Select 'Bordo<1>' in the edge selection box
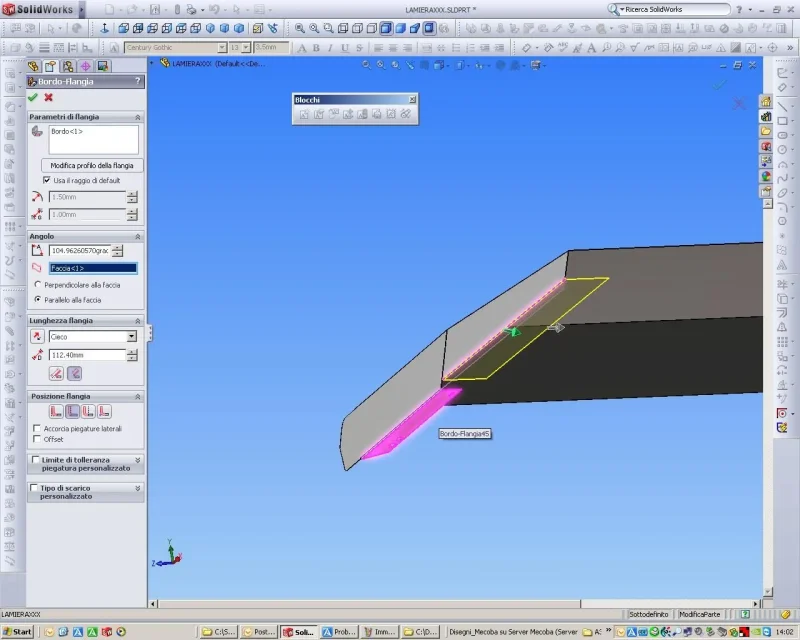This screenshot has height=640, width=800. click(67, 131)
